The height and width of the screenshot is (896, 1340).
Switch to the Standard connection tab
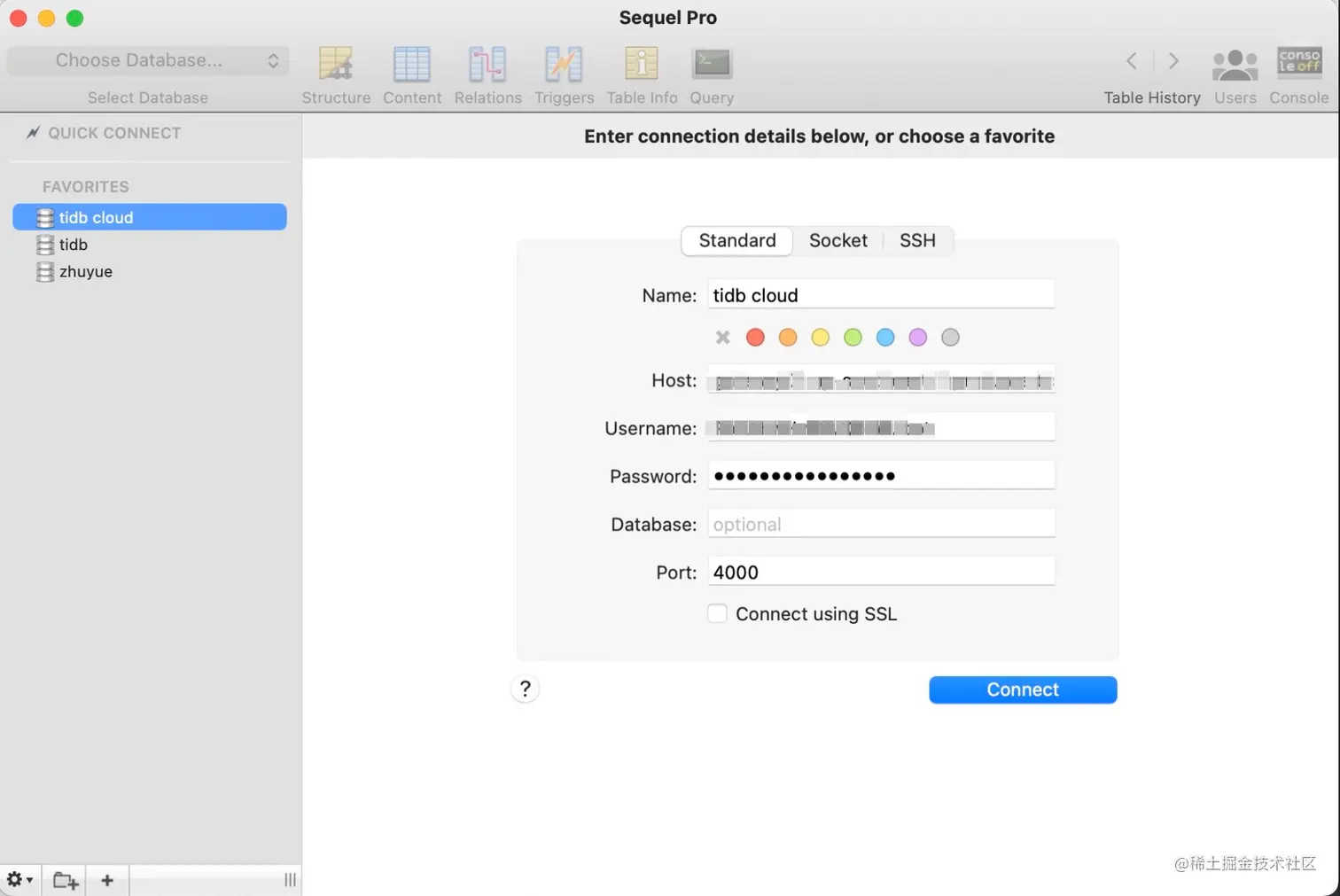pos(737,240)
